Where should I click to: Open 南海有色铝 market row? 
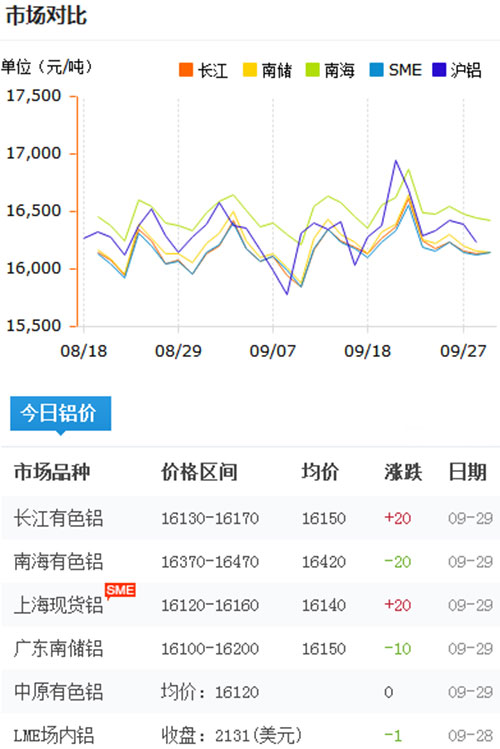pyautogui.click(x=250, y=562)
